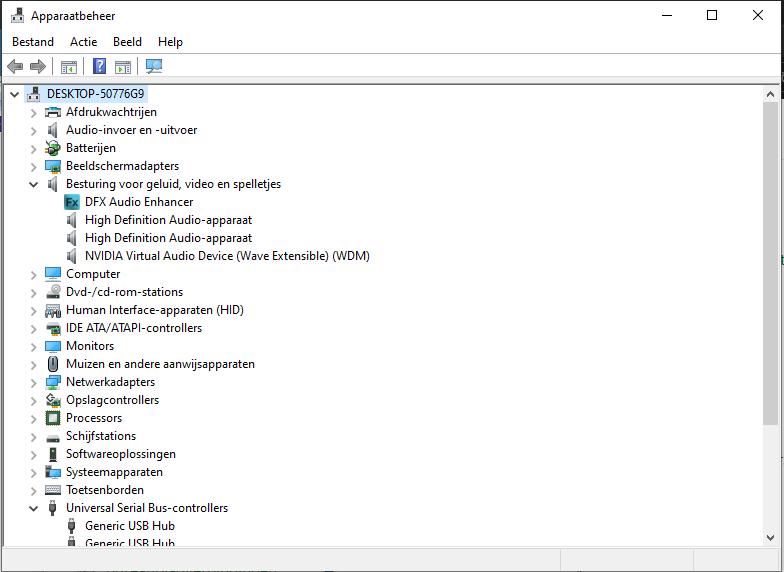Maximize the Apparaatbeheer window
This screenshot has height=572, width=784.
pyautogui.click(x=712, y=16)
